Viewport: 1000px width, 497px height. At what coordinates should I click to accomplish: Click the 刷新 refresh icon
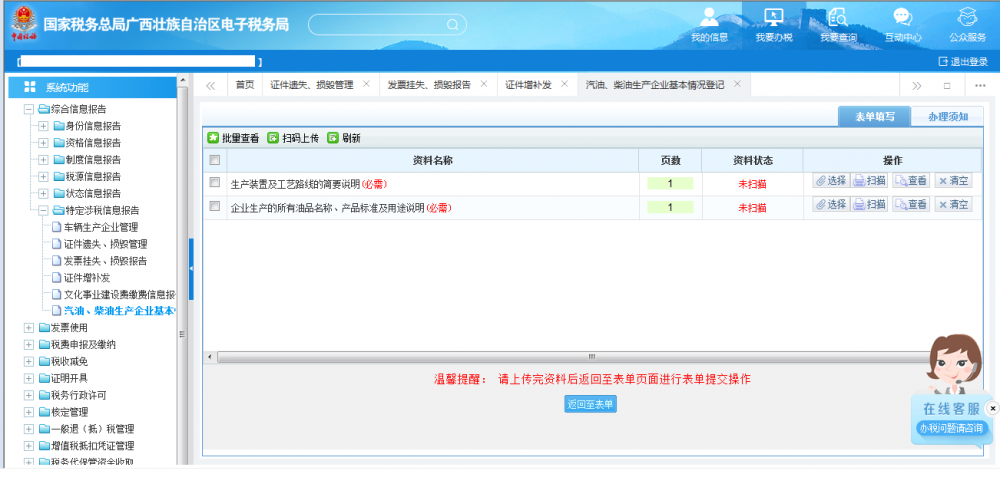point(333,138)
